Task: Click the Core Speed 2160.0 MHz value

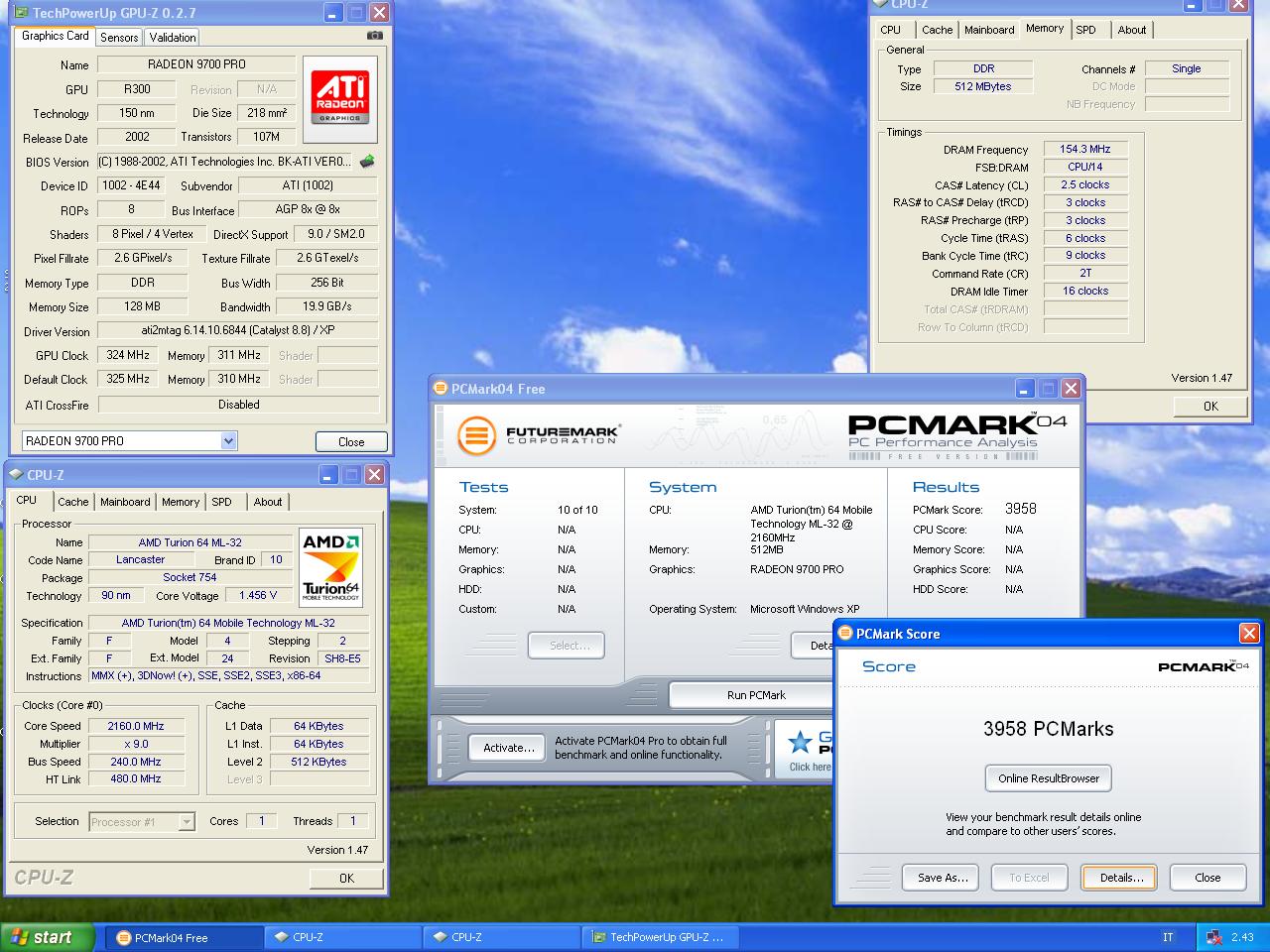Action: click(136, 726)
